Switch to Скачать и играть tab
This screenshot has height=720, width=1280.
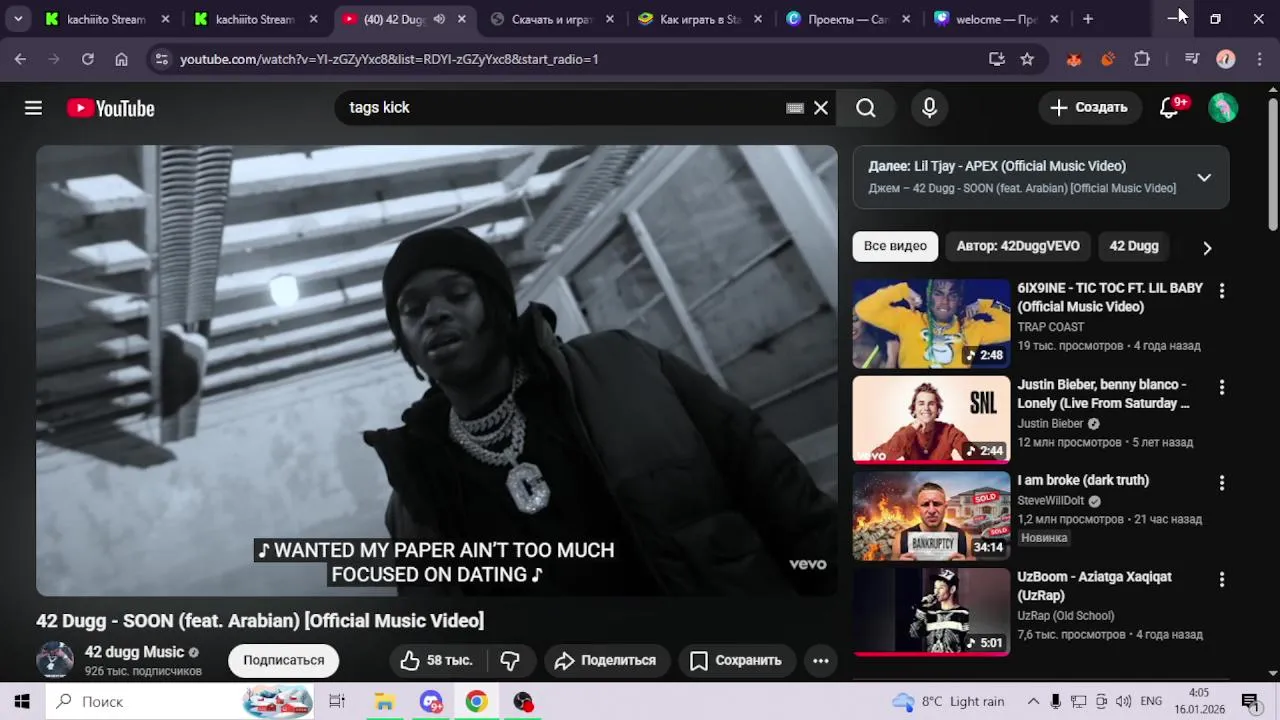tap(552, 19)
